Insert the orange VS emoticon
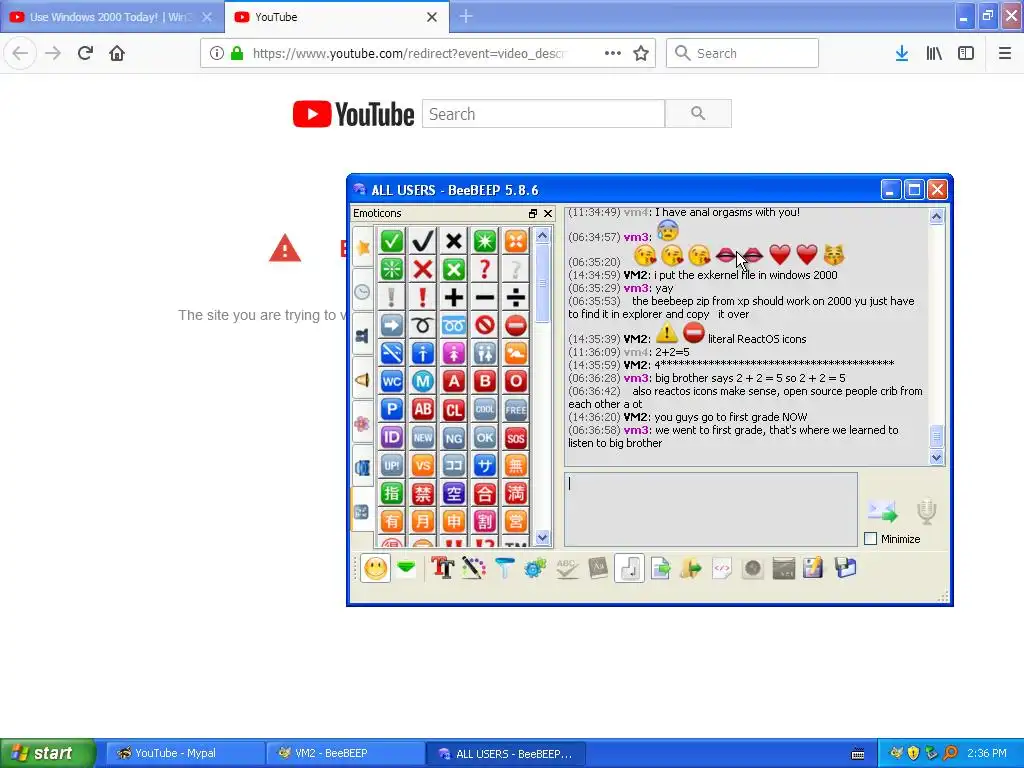The width and height of the screenshot is (1024, 768). pyautogui.click(x=423, y=466)
